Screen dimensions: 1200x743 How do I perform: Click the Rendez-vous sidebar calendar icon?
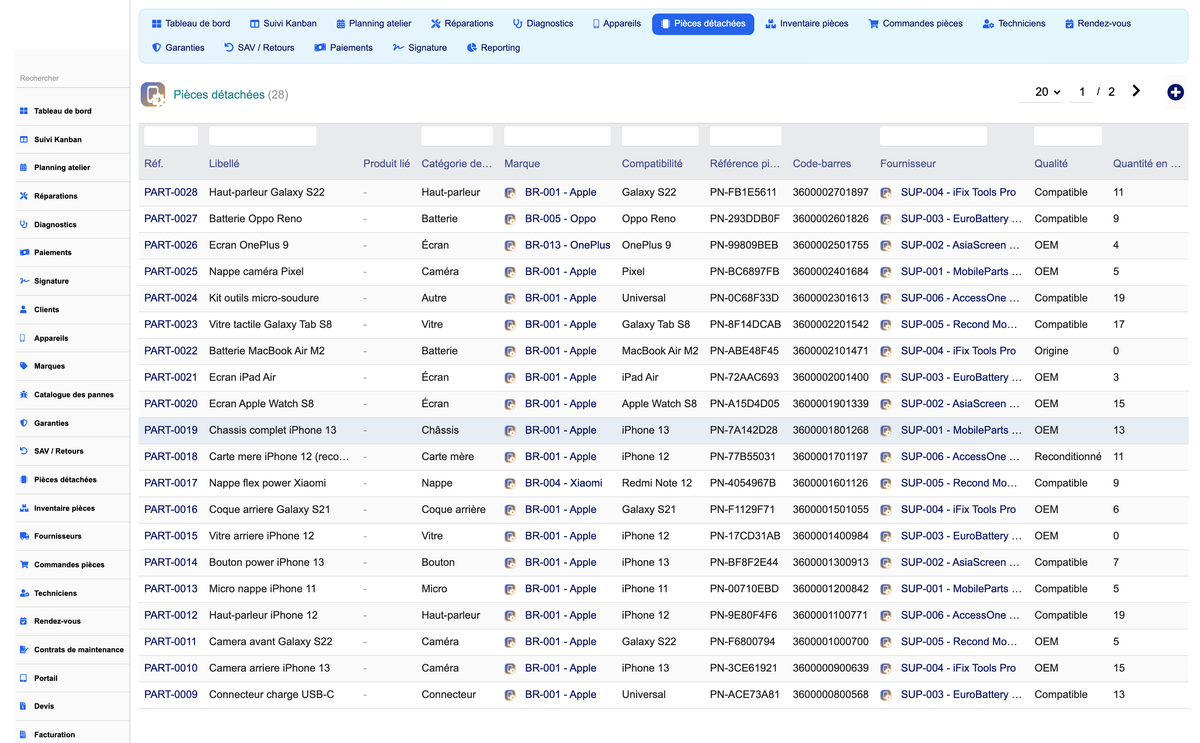[x=24, y=621]
